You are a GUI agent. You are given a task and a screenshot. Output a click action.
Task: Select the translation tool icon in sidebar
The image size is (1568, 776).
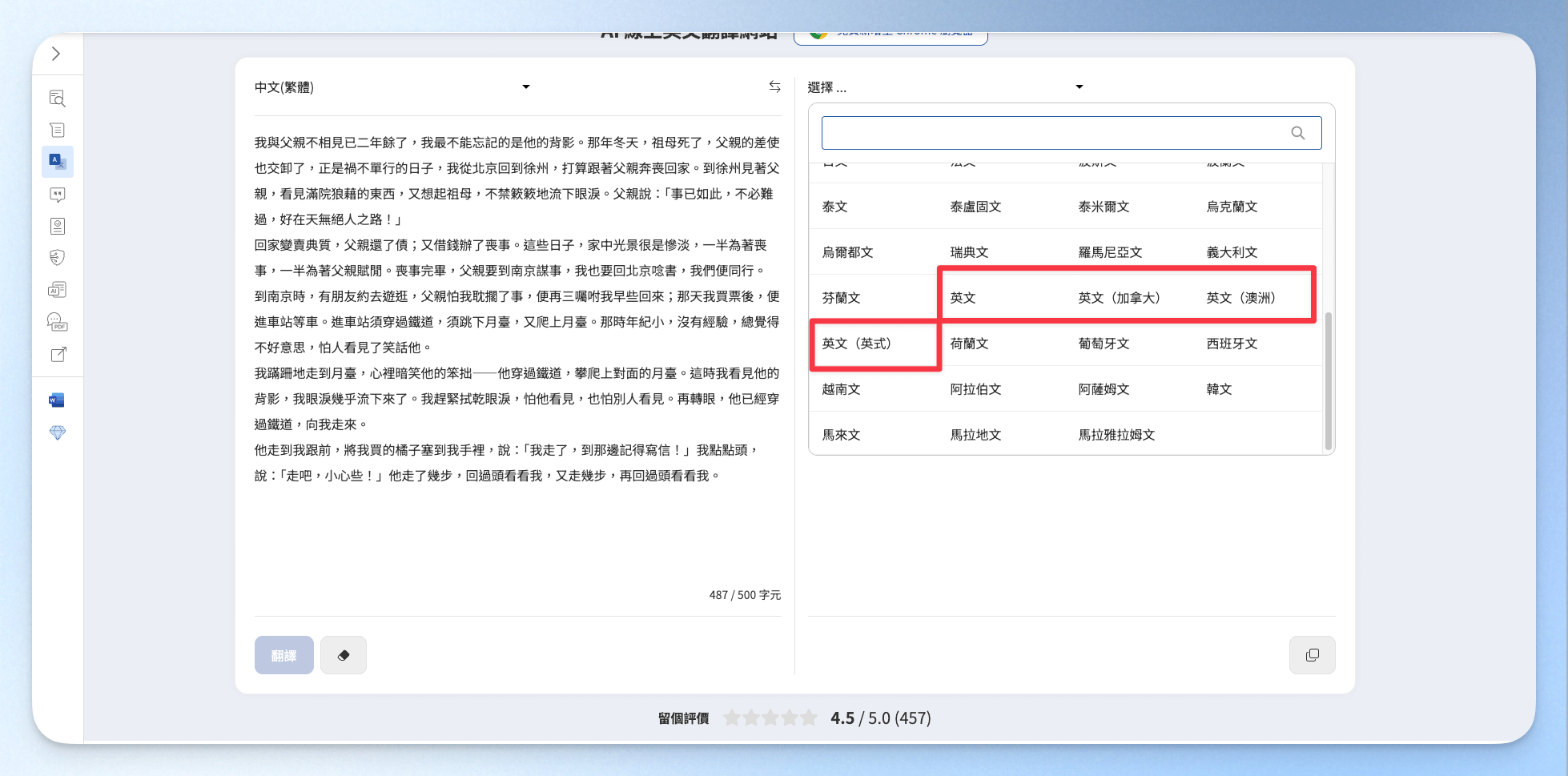coord(58,162)
